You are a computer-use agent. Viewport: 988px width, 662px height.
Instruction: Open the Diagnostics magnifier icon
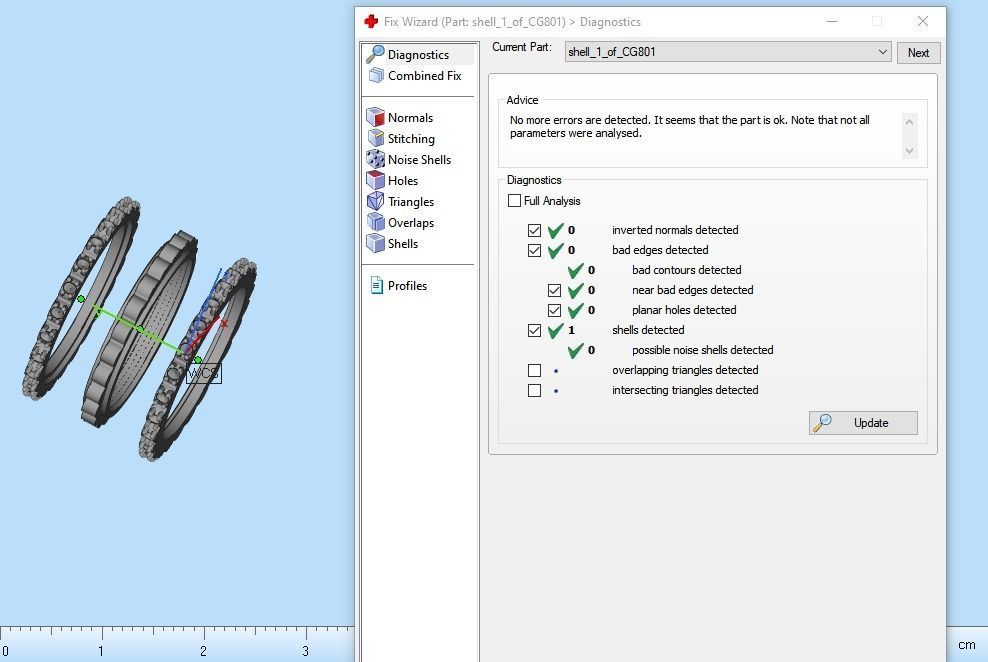point(375,54)
